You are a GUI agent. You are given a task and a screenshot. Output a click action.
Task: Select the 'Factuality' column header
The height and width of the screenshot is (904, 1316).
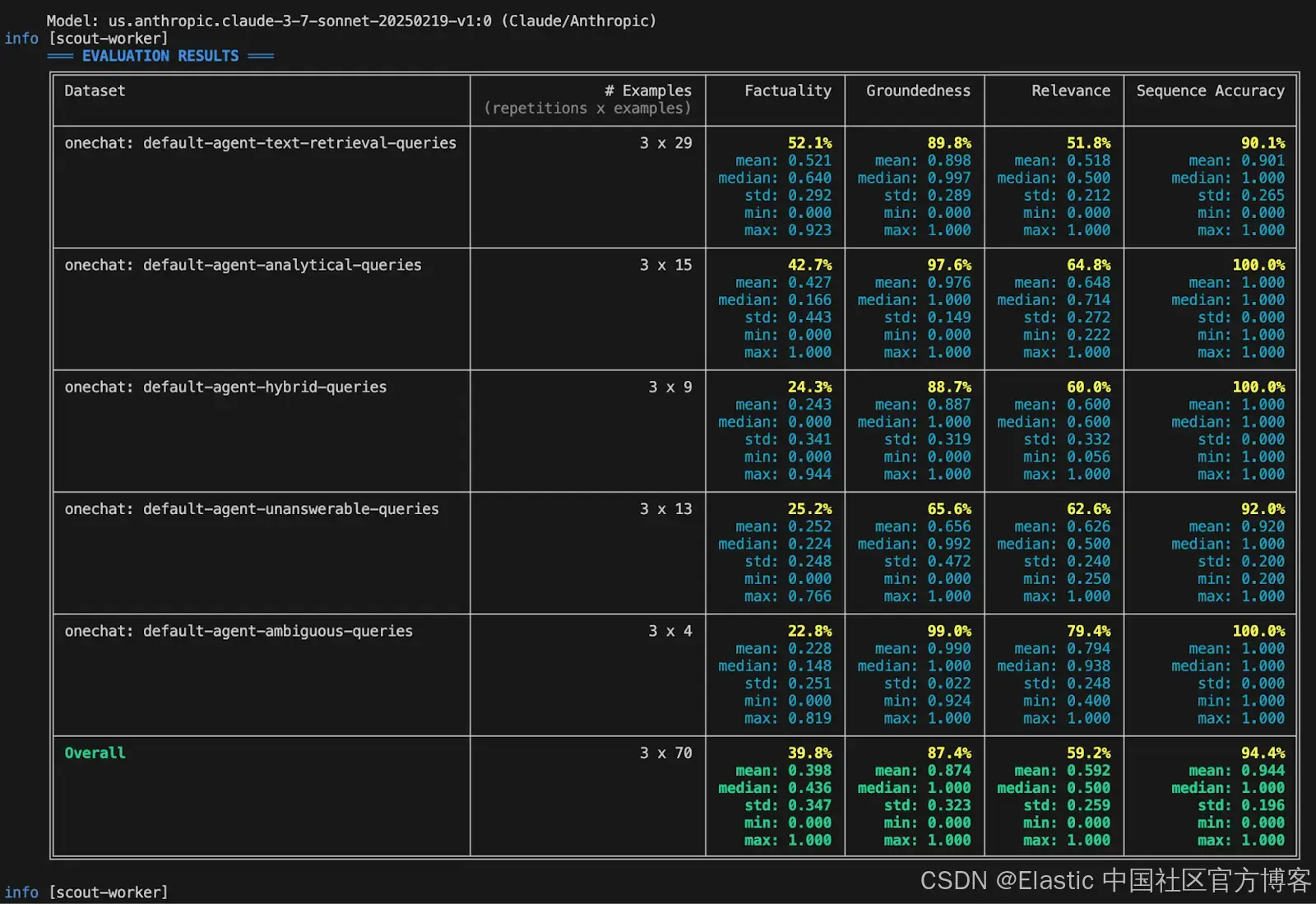788,90
